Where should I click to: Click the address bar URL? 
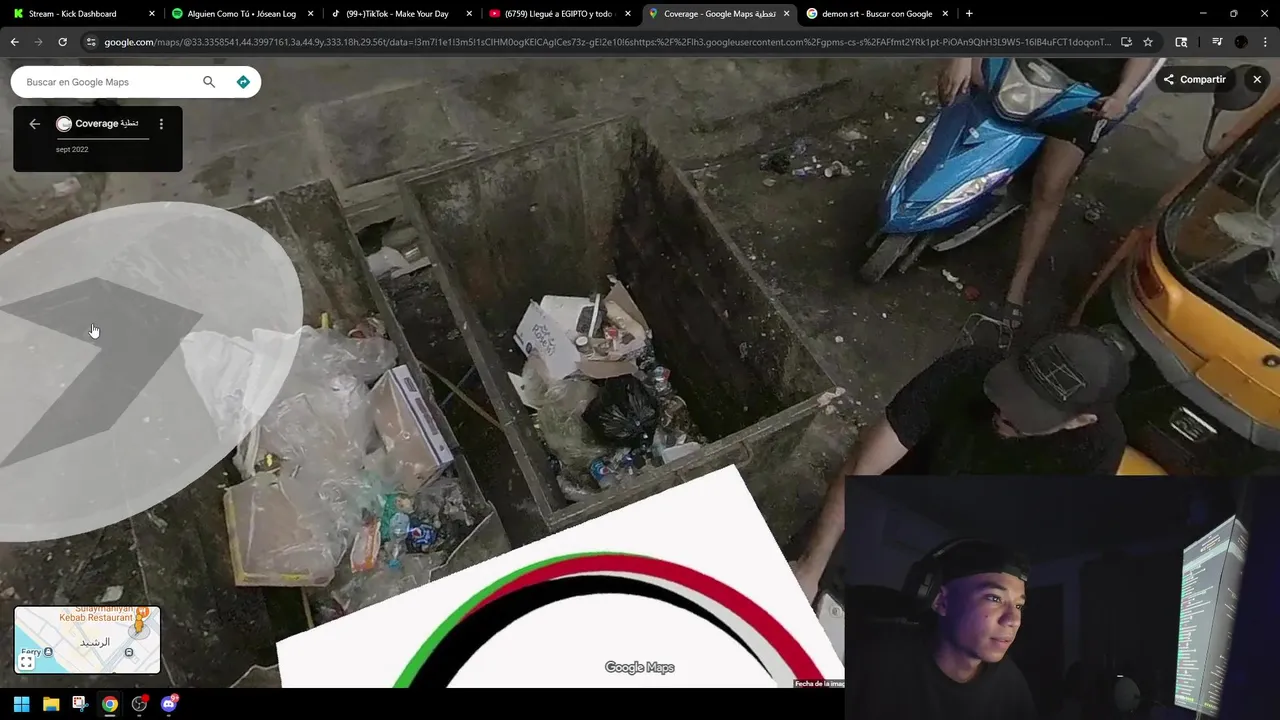607,42
